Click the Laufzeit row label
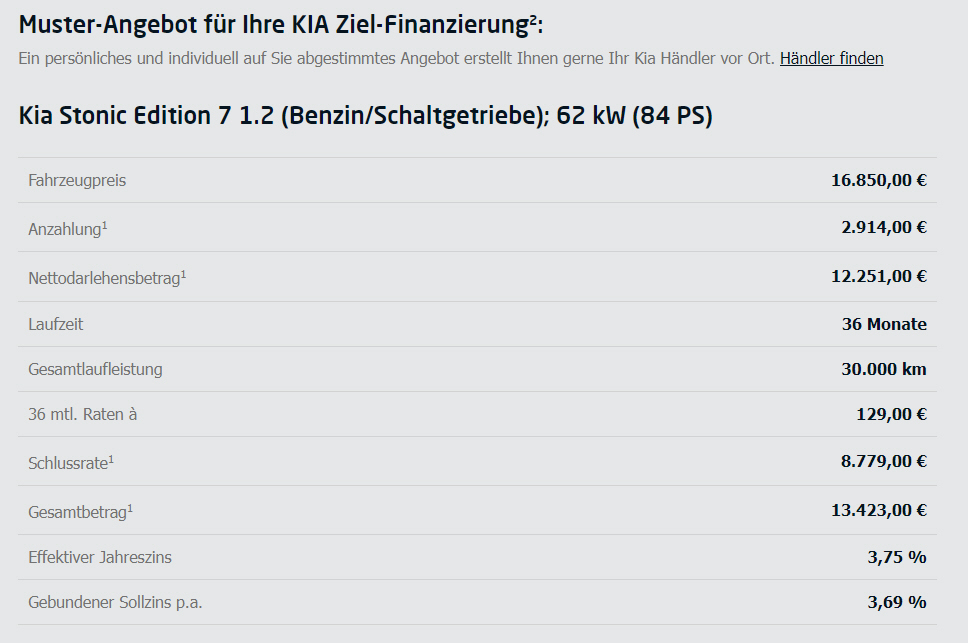Image resolution: width=968 pixels, height=643 pixels. [56, 324]
